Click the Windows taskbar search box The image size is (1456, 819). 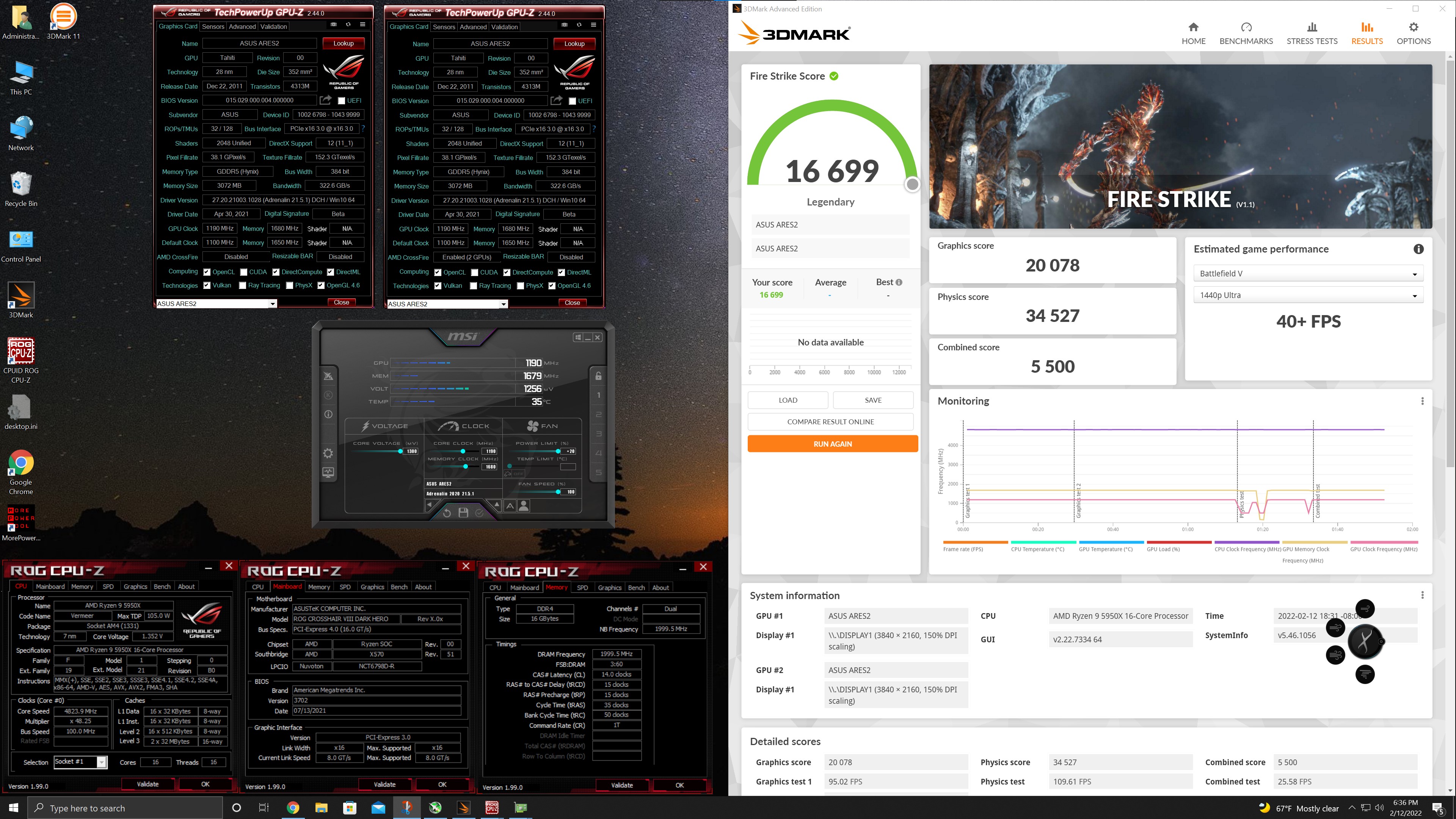click(x=125, y=808)
